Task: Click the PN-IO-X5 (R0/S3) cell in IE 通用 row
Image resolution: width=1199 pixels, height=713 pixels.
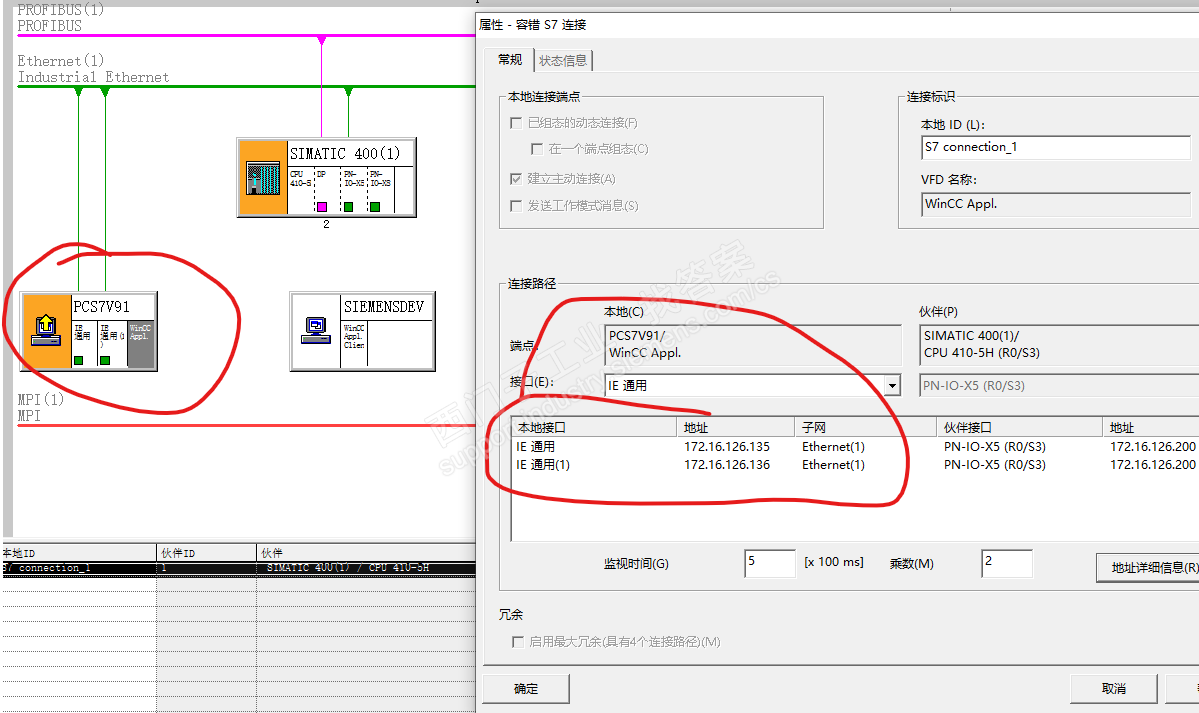Action: [x=994, y=447]
